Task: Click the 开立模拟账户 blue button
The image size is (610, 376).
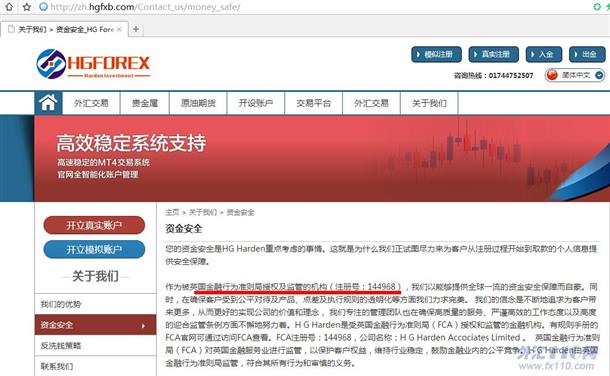Action: pyautogui.click(x=94, y=249)
